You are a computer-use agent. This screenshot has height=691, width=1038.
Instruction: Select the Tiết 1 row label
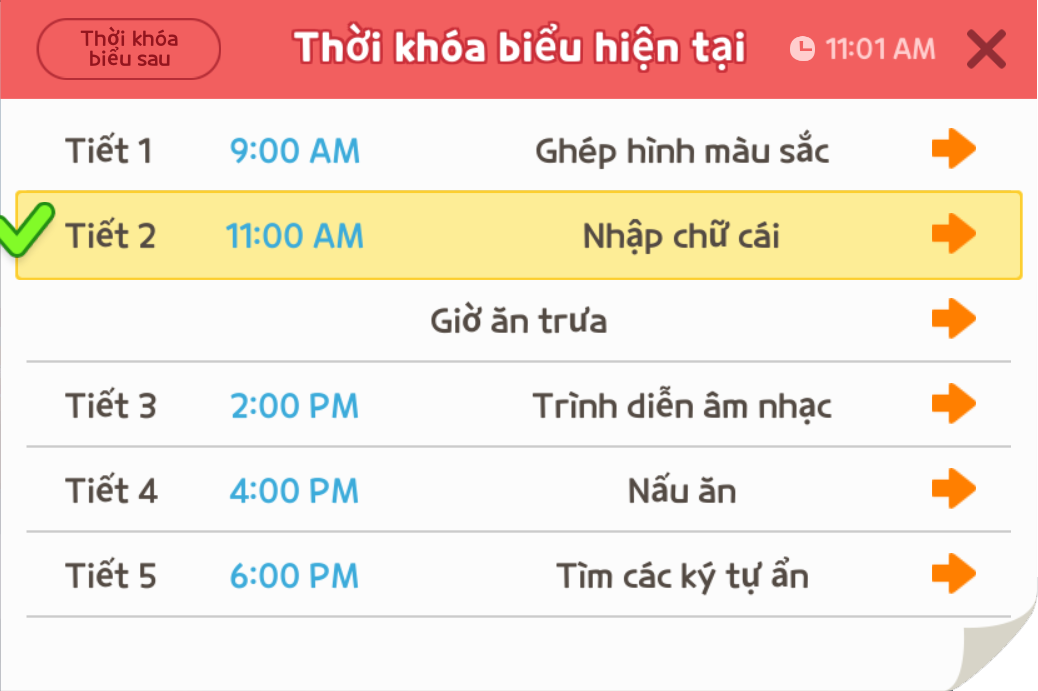point(109,151)
